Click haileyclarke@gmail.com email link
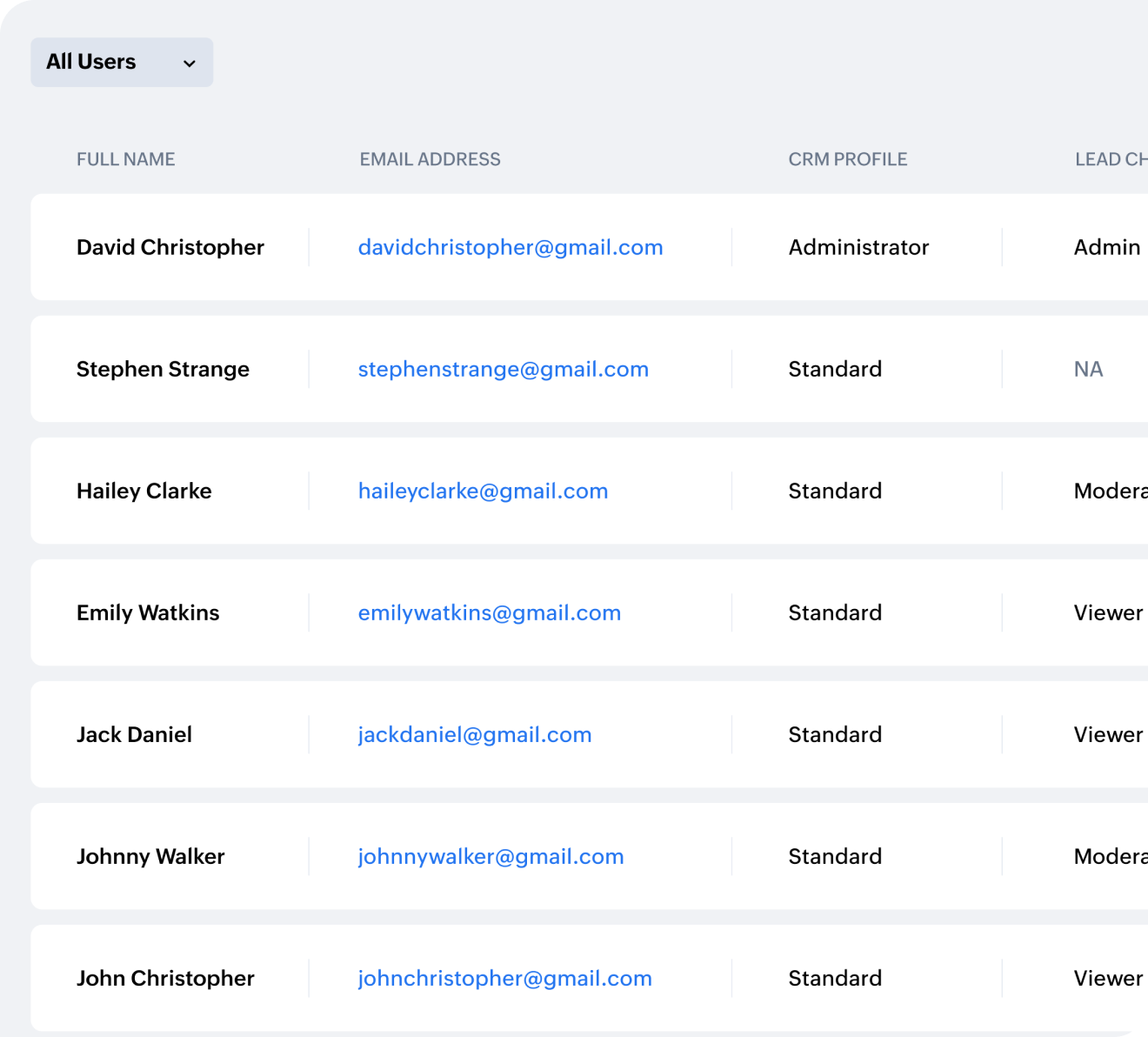This screenshot has height=1037, width=1148. pos(483,491)
